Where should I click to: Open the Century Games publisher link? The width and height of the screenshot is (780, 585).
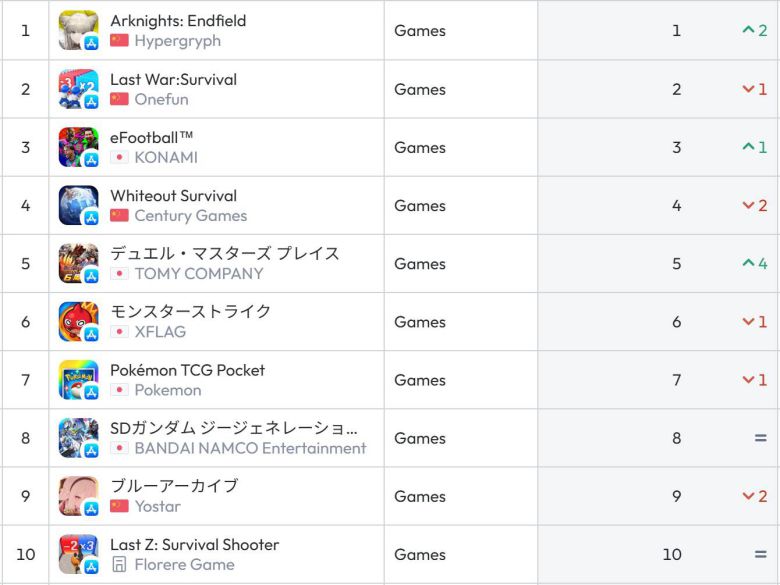pyautogui.click(x=190, y=215)
